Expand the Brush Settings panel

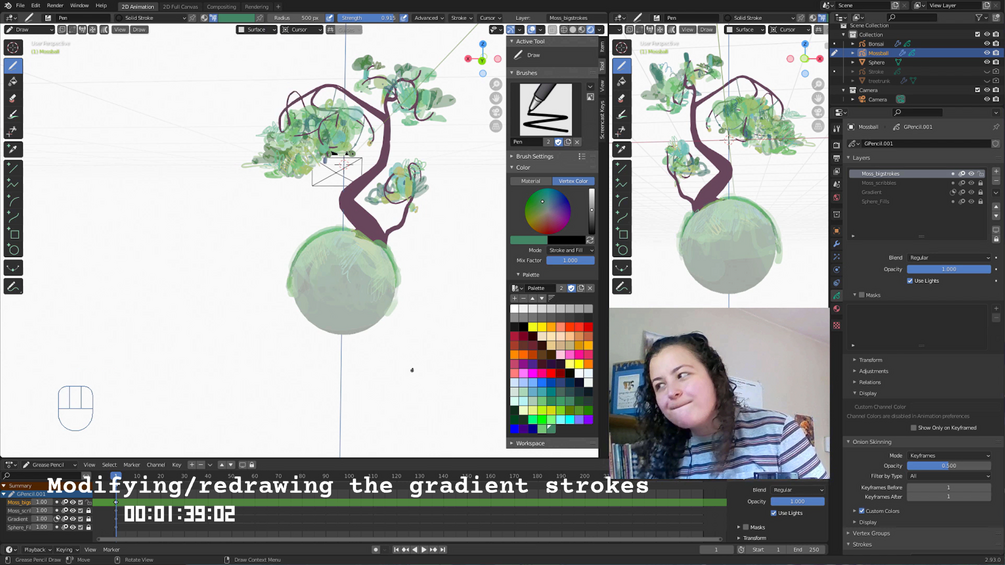[x=535, y=156]
